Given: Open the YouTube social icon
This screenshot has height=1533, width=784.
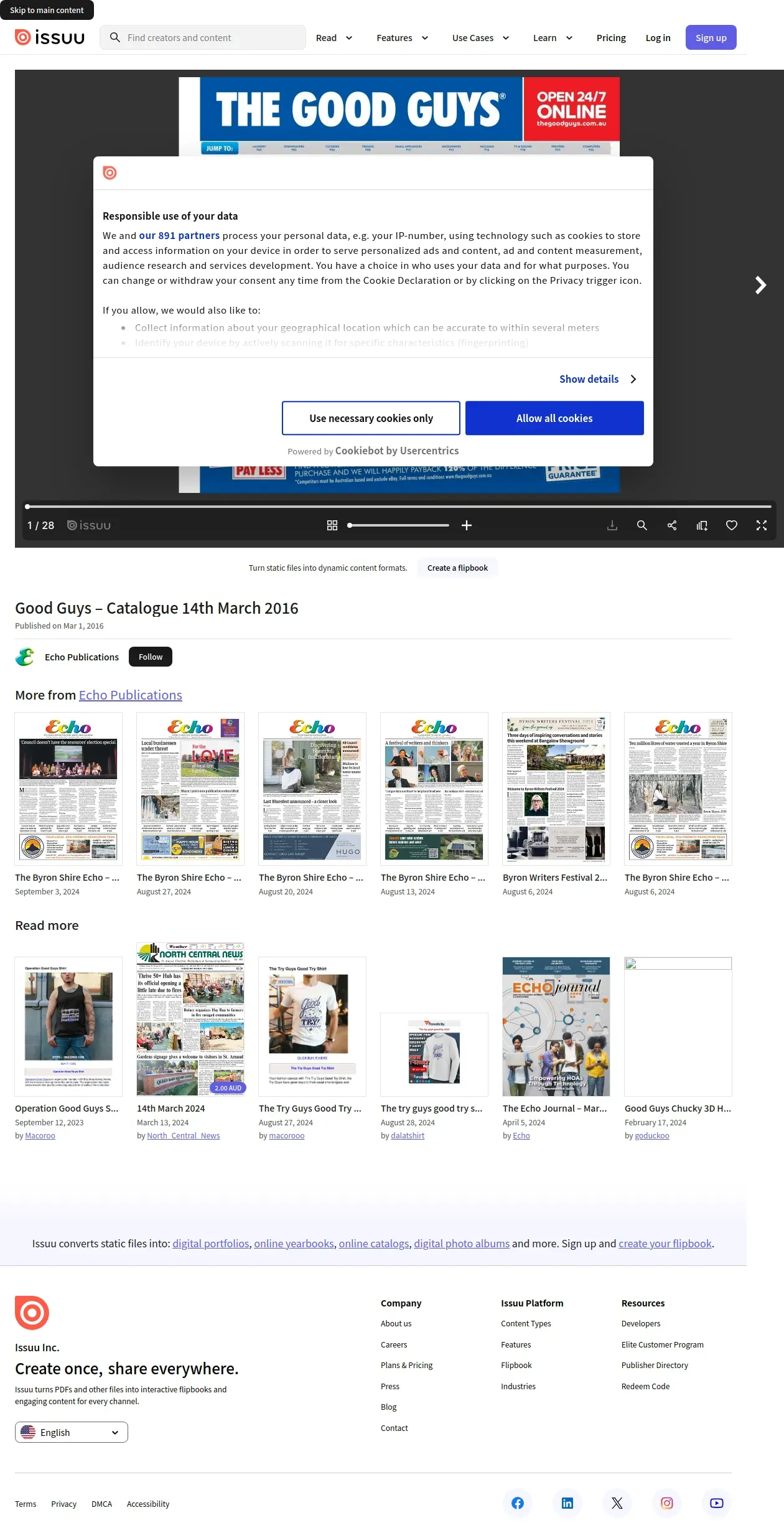Looking at the screenshot, I should [x=717, y=1503].
